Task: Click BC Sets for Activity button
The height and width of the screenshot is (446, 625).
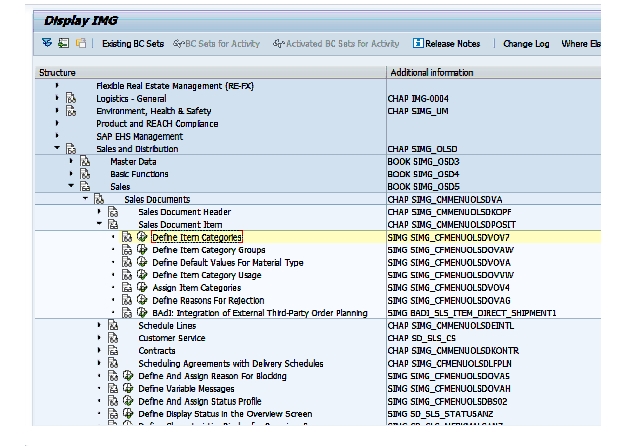Action: tap(216, 44)
